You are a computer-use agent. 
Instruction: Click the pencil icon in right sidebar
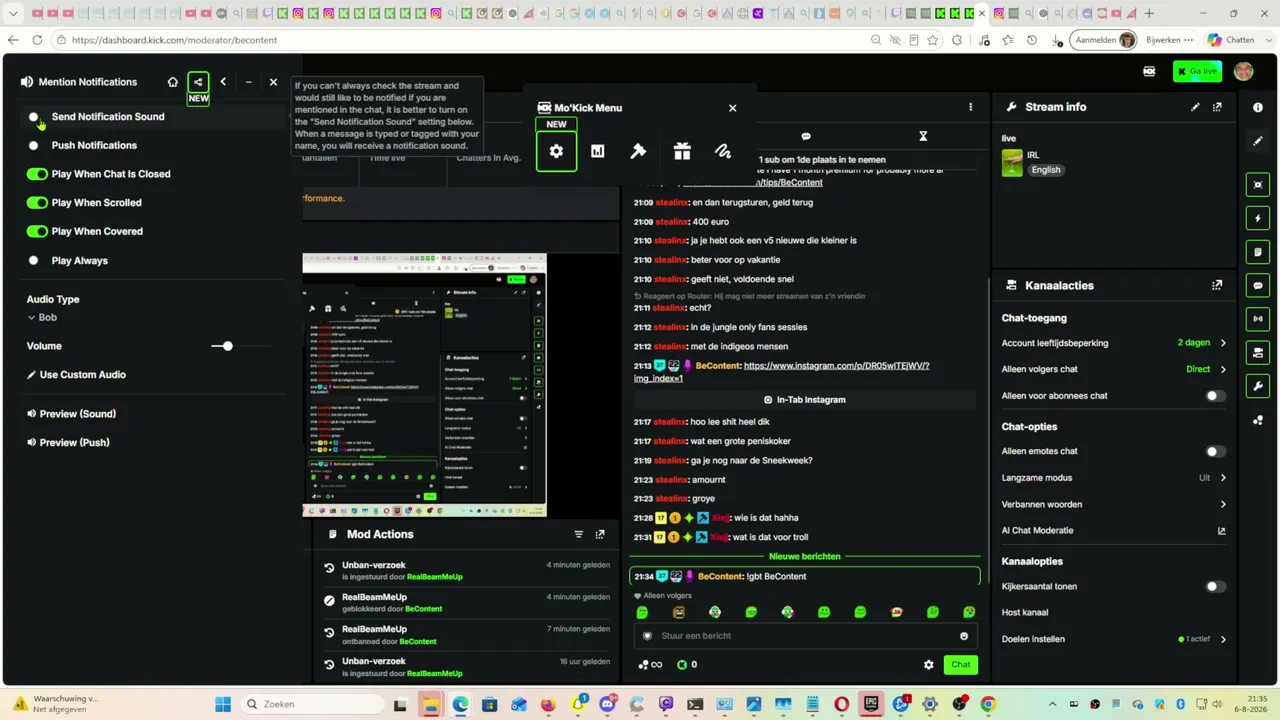pos(1258,141)
